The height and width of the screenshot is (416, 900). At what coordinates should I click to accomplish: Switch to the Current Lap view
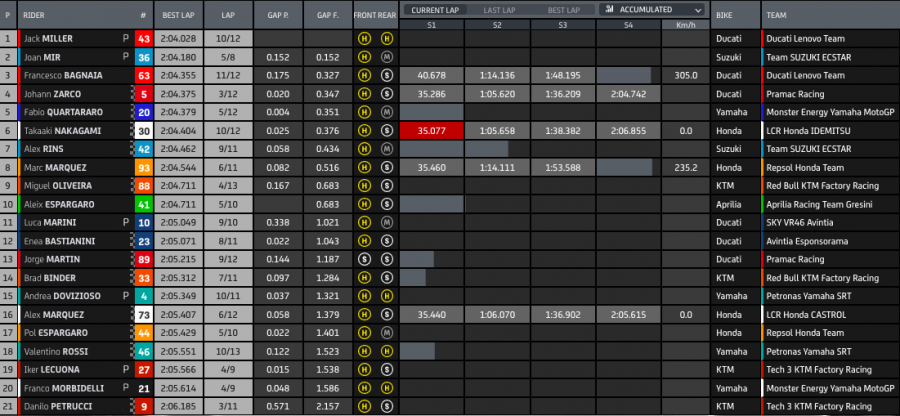point(434,9)
